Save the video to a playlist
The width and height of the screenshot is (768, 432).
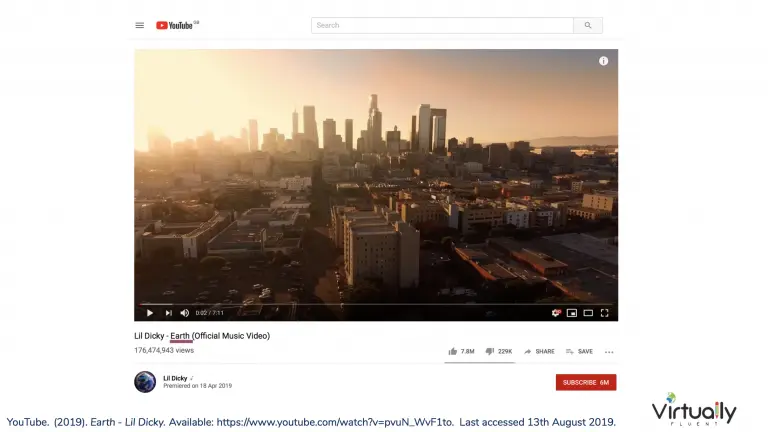pos(579,352)
